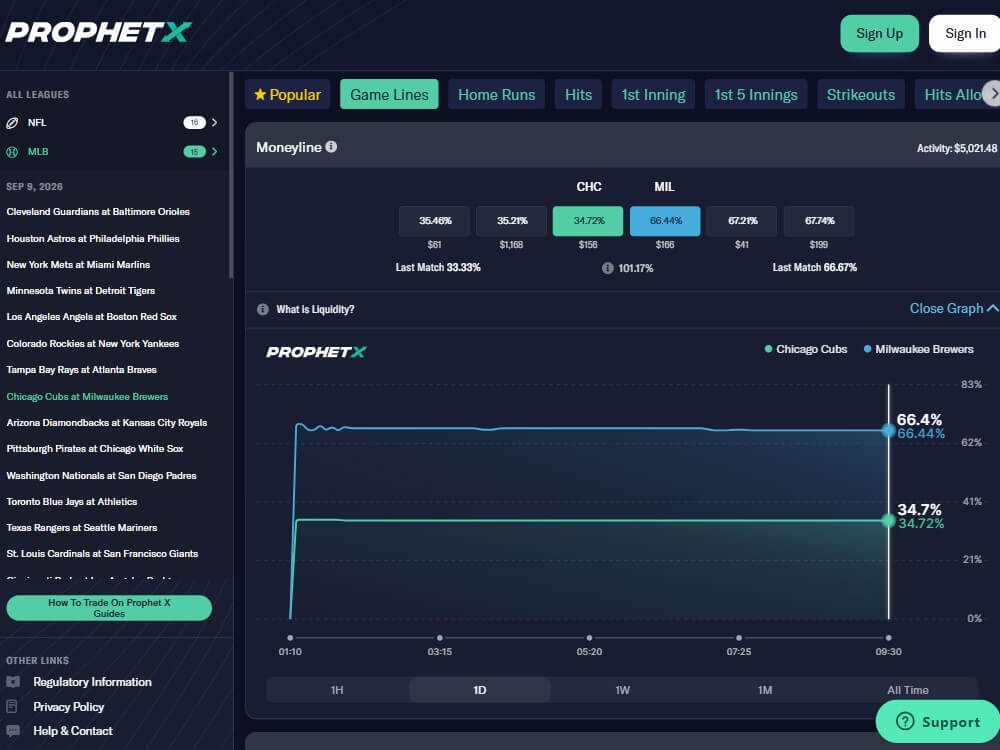The height and width of the screenshot is (750, 1000).
Task: Click Brewers 66.44% graph data point
Action: (888, 430)
